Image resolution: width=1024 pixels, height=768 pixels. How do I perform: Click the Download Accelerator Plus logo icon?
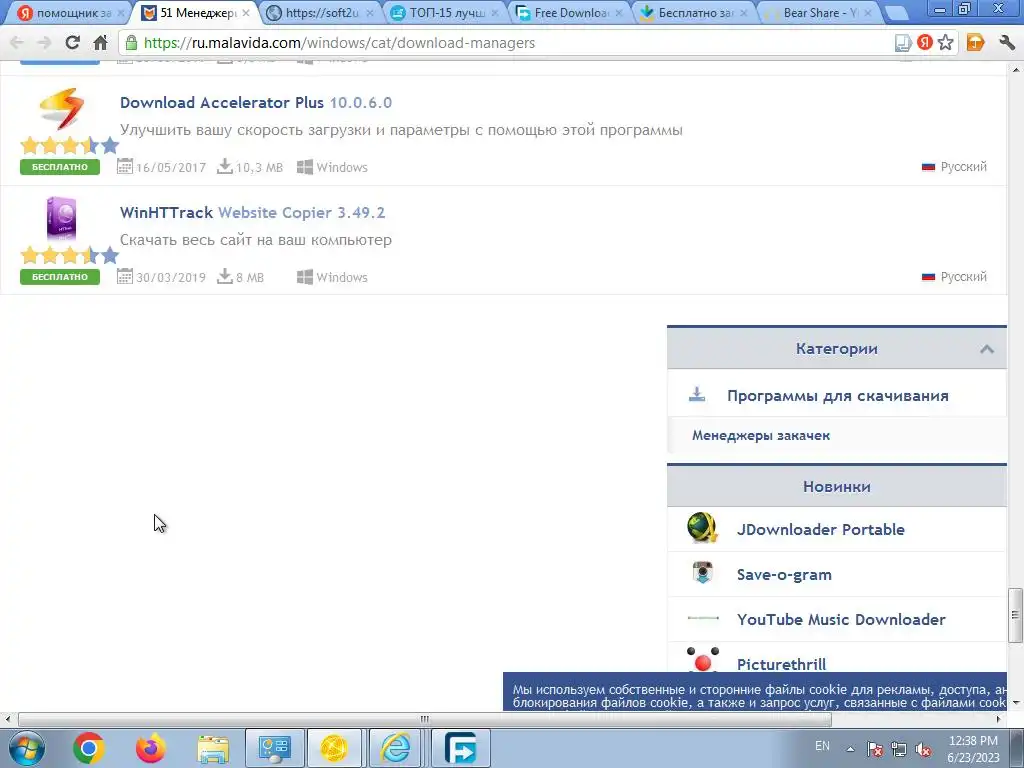point(61,108)
